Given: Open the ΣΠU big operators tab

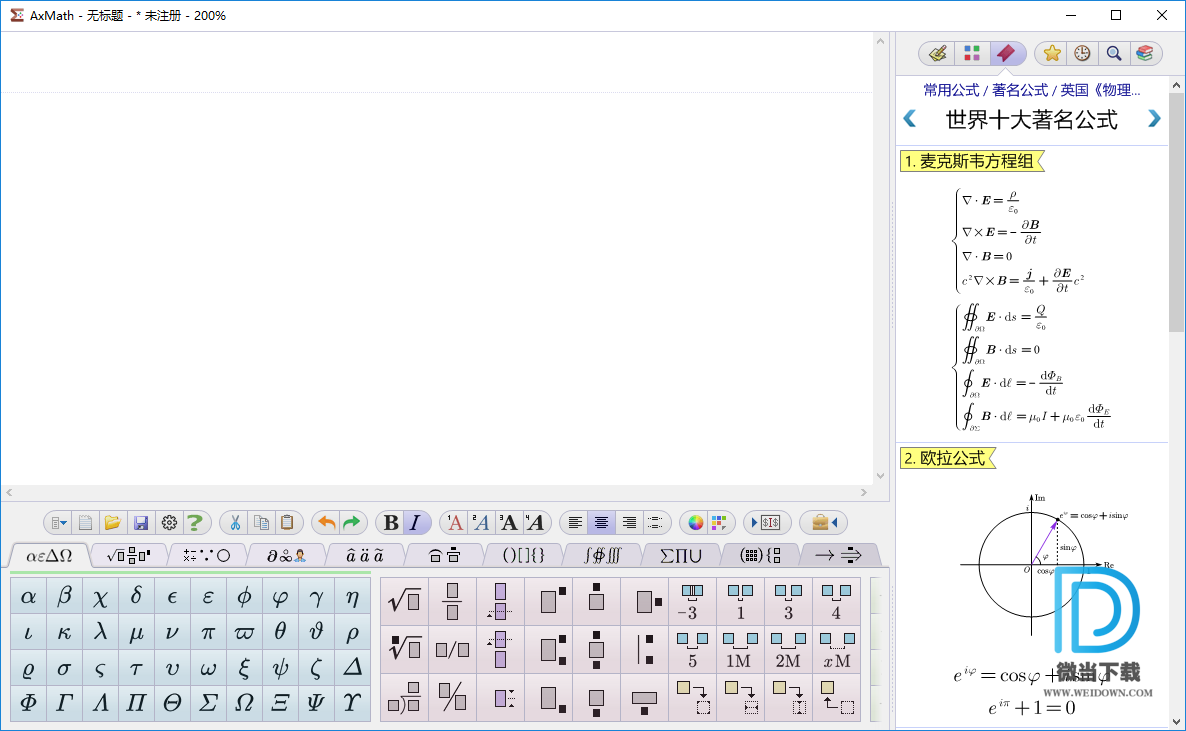Looking at the screenshot, I should click(681, 555).
